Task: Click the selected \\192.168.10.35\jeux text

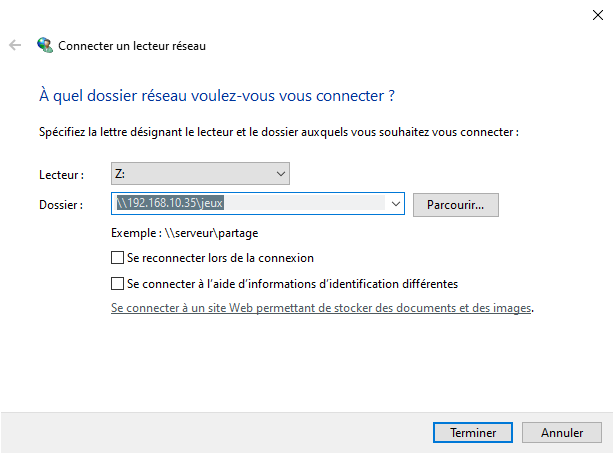Action: coord(170,203)
